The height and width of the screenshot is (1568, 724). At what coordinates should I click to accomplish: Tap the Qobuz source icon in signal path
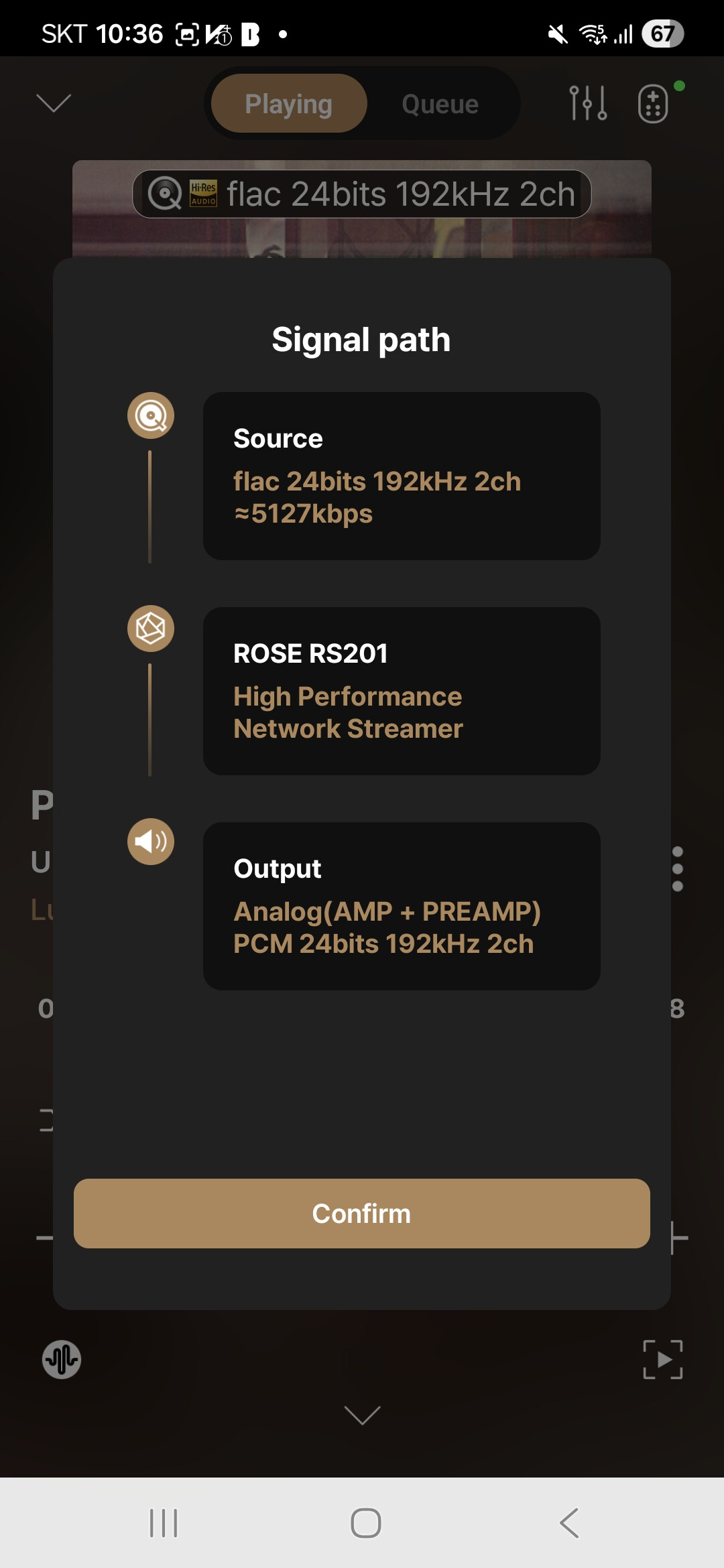point(151,415)
